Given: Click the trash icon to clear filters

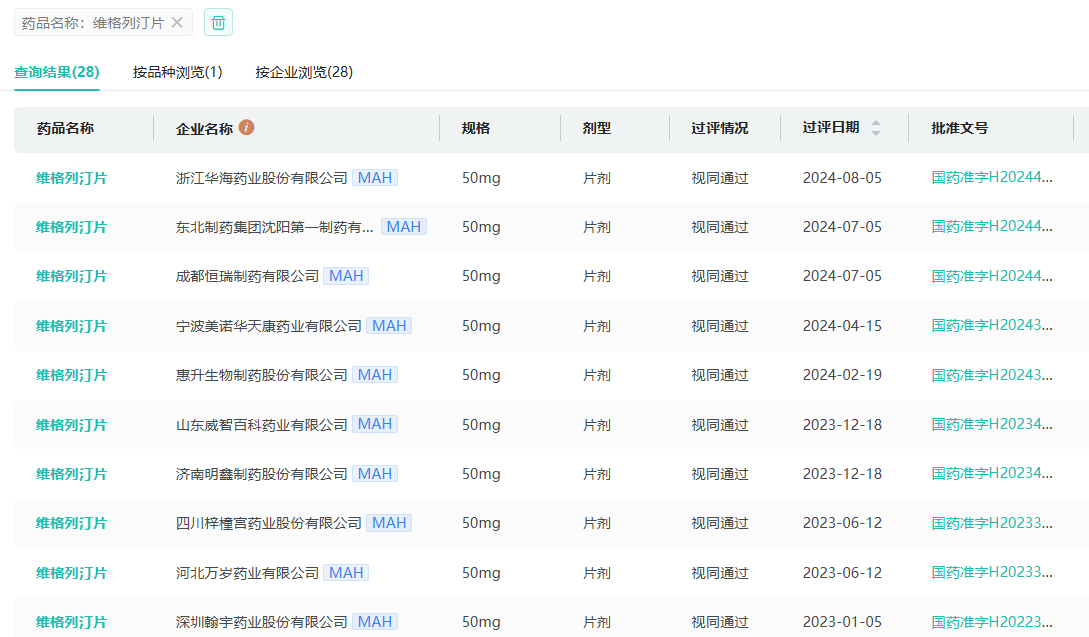Looking at the screenshot, I should [x=218, y=22].
